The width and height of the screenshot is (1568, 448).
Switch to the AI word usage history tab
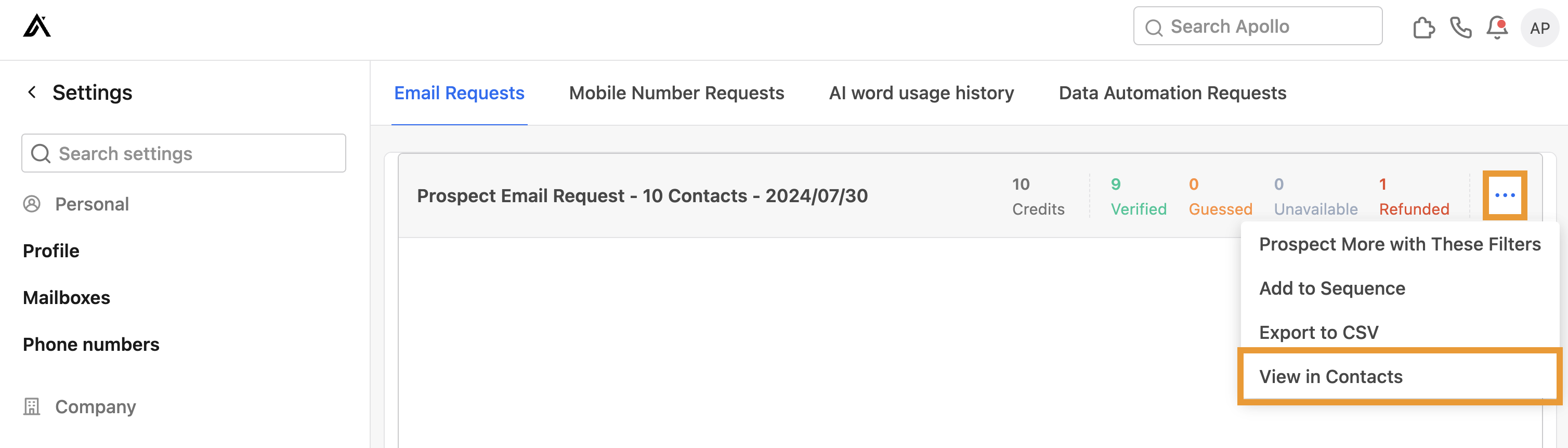tap(921, 93)
